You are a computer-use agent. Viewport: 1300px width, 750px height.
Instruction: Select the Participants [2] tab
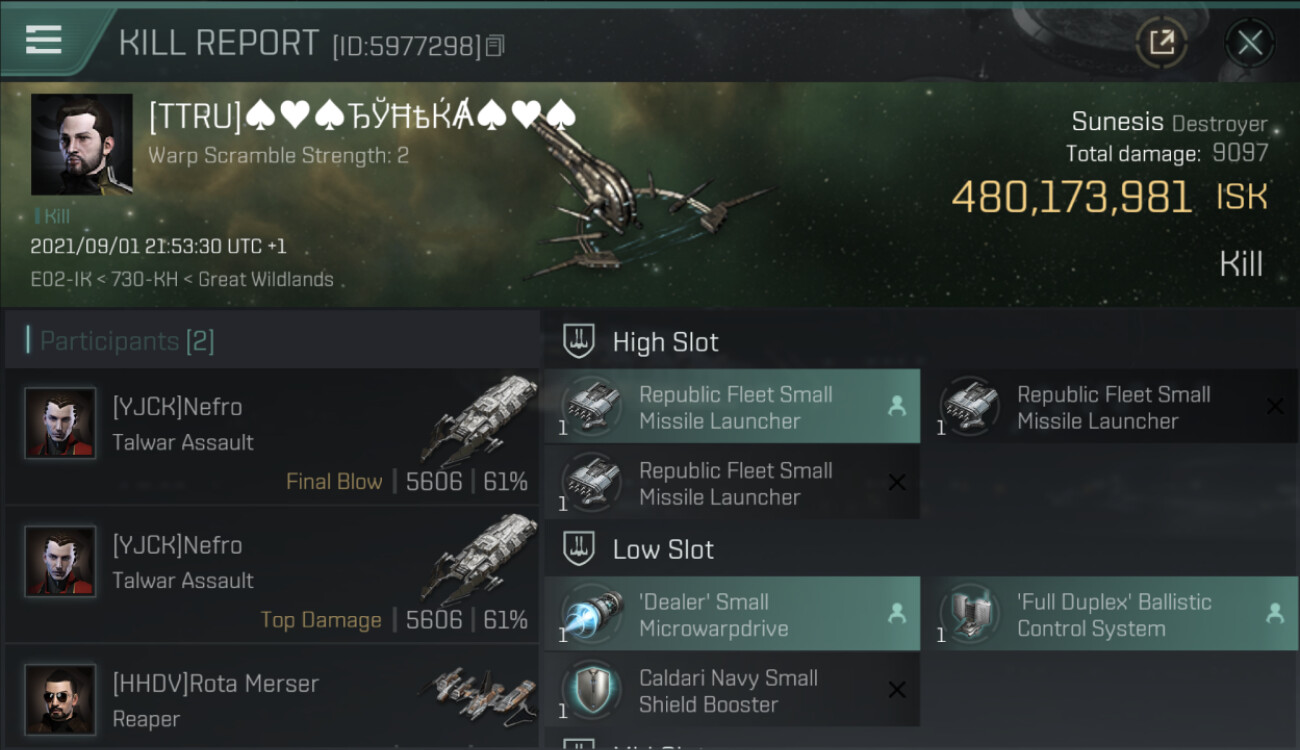(x=126, y=341)
